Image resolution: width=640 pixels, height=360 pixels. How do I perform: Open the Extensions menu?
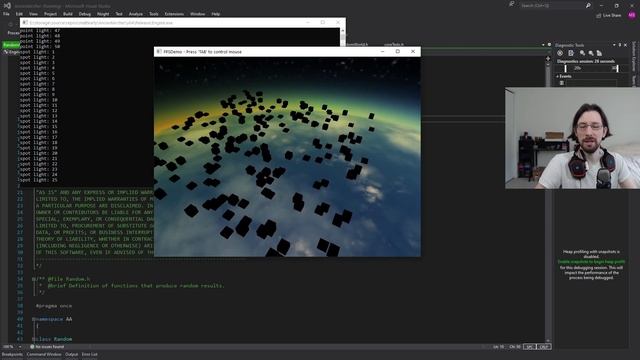174,14
